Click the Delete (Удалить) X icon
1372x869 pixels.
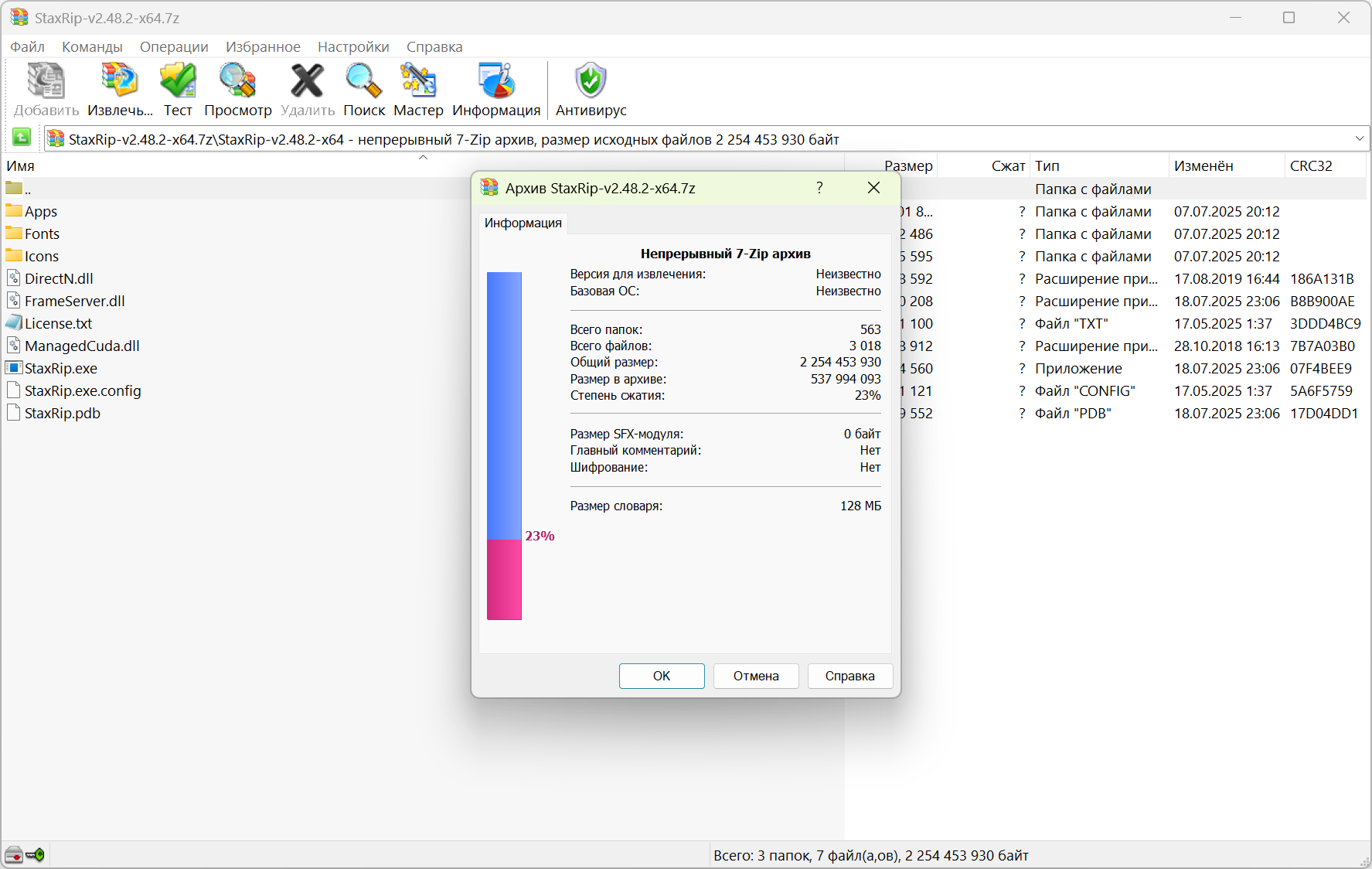coord(307,81)
